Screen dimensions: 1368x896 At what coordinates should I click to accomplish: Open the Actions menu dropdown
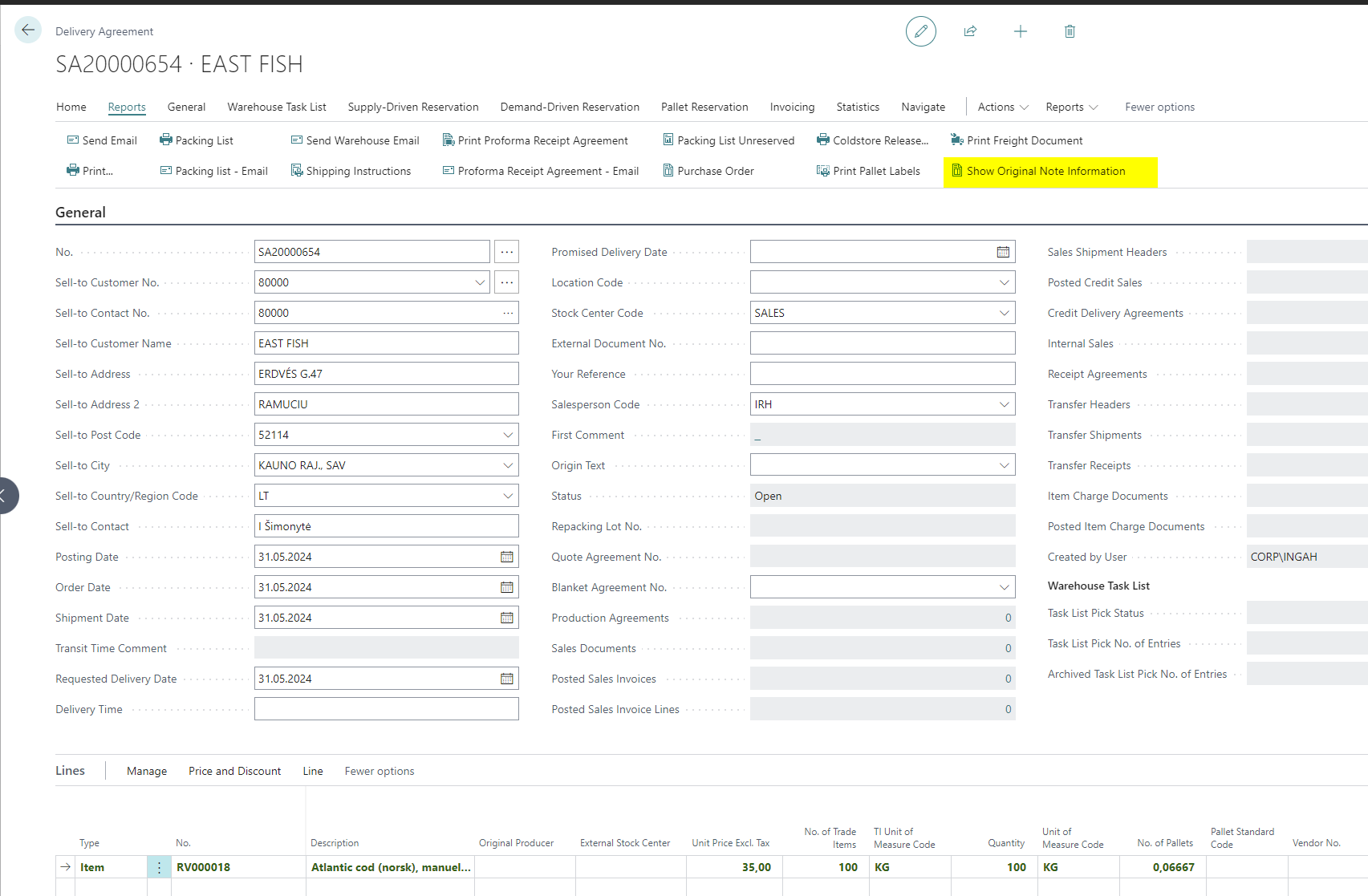coord(1002,107)
